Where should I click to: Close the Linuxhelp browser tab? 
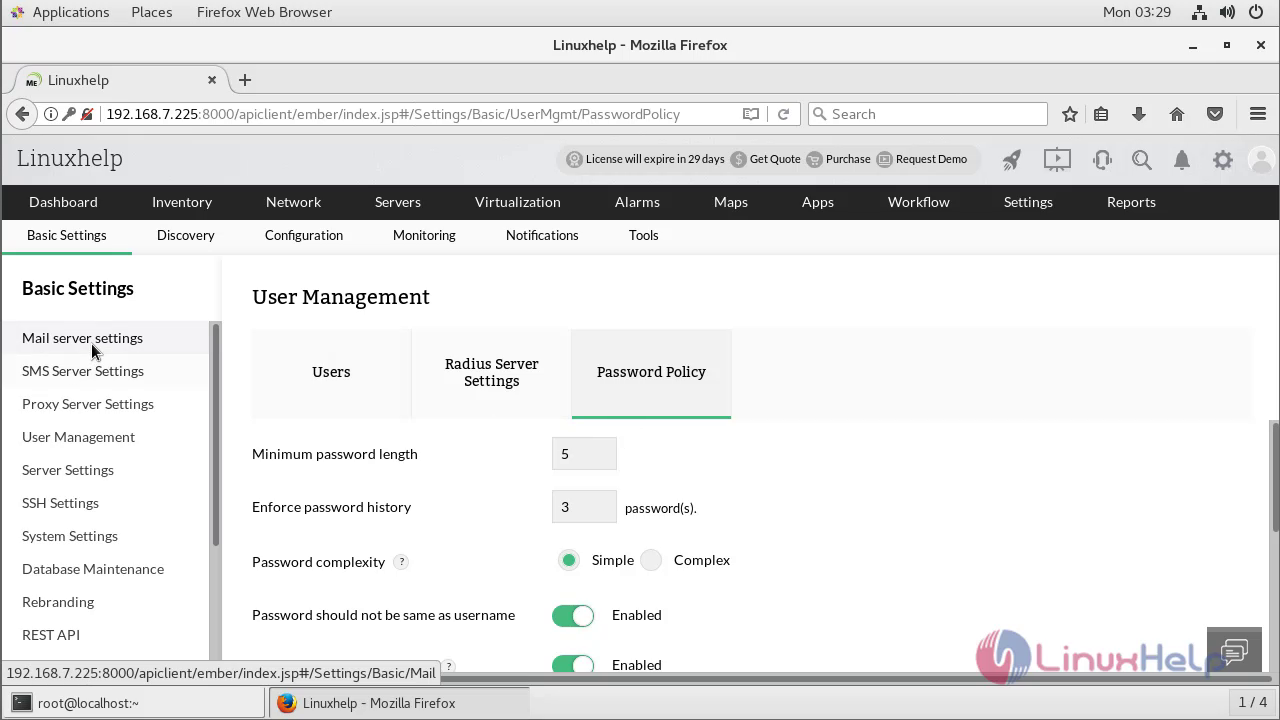[212, 80]
